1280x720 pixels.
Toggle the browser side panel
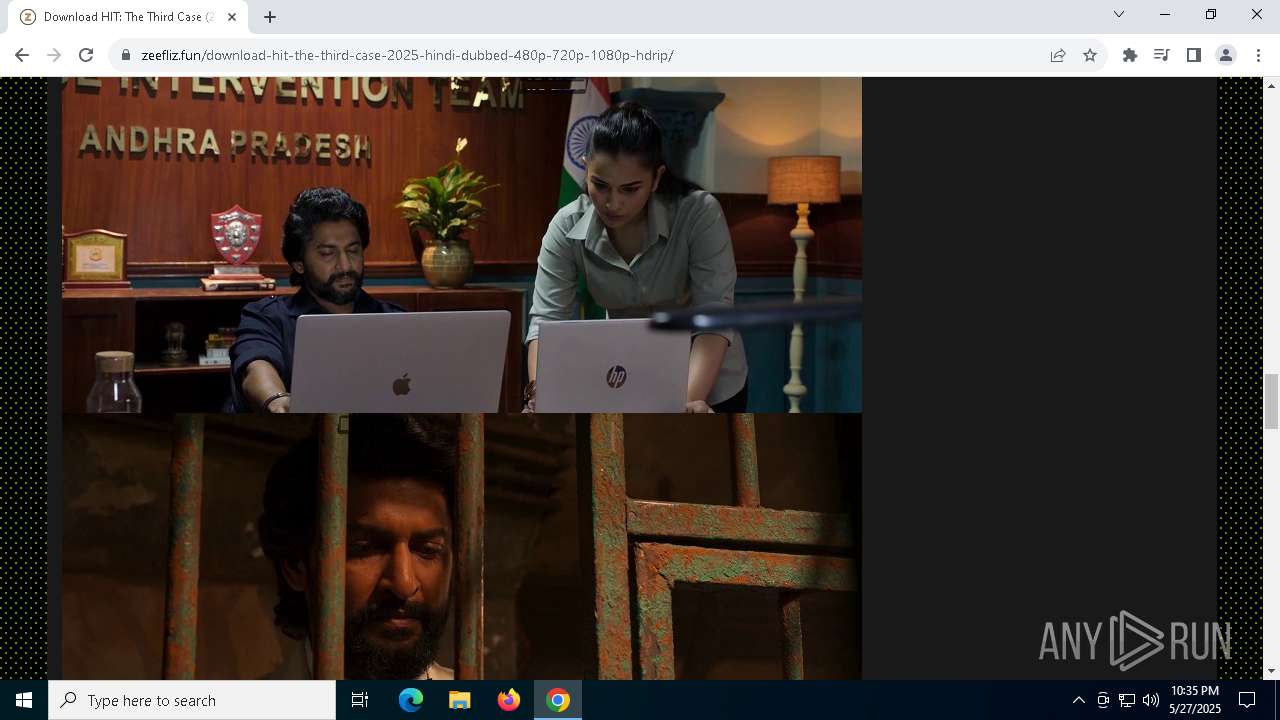(x=1193, y=55)
